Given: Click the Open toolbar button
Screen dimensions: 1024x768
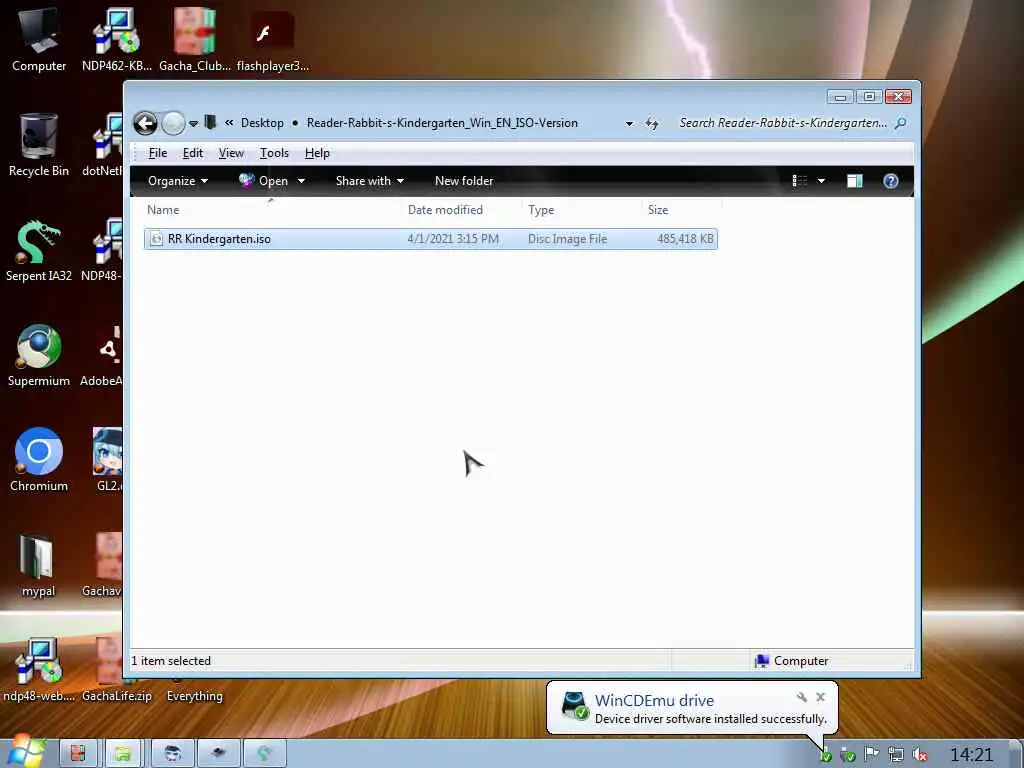Looking at the screenshot, I should [x=264, y=181].
